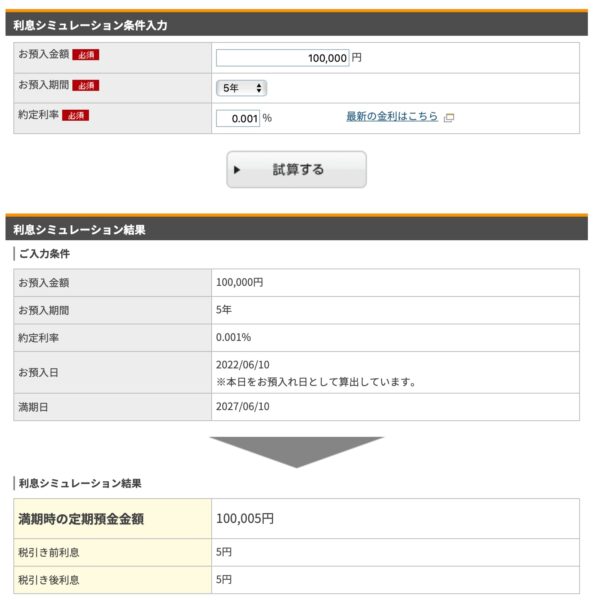
Task: Click the red 必須 badge next to 約定利率
Action: (x=75, y=115)
